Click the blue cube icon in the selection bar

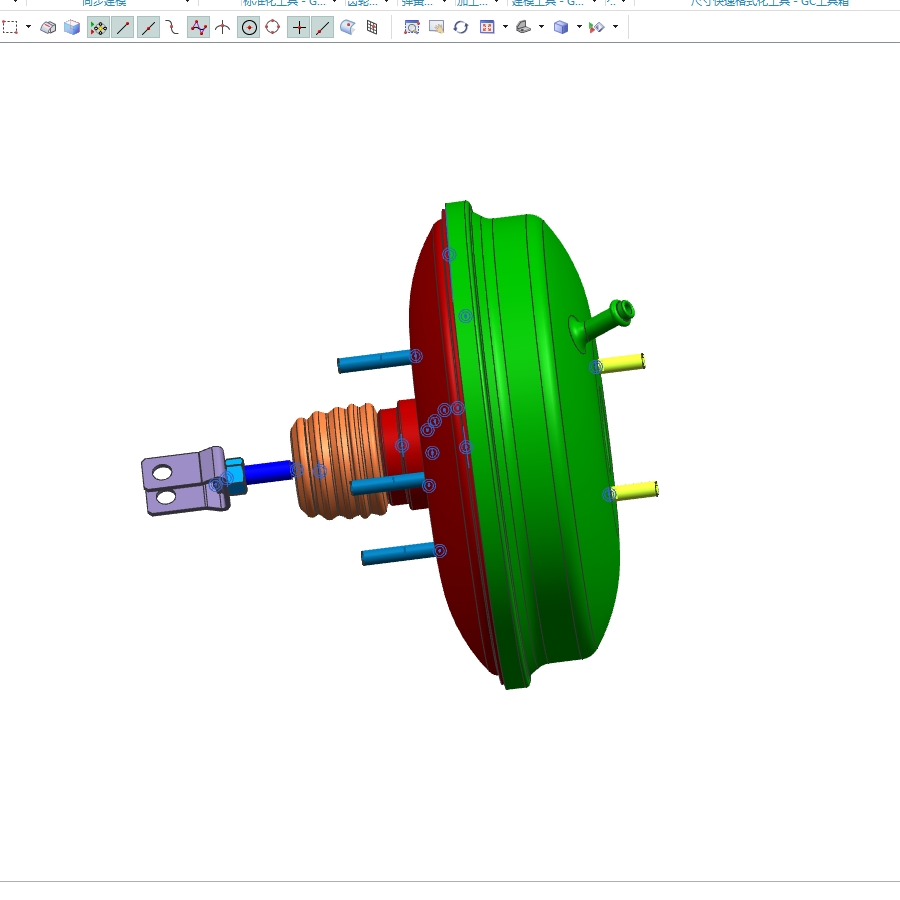point(72,27)
